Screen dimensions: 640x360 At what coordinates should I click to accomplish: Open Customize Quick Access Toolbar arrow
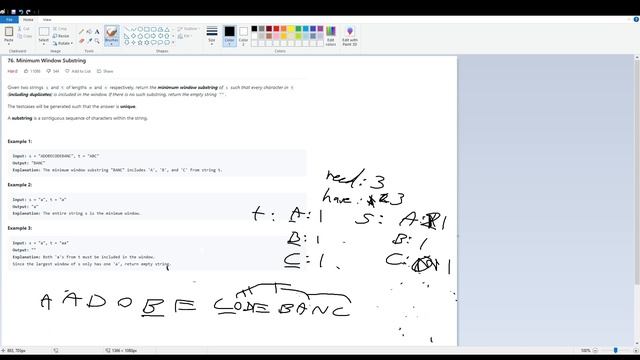[34, 12]
